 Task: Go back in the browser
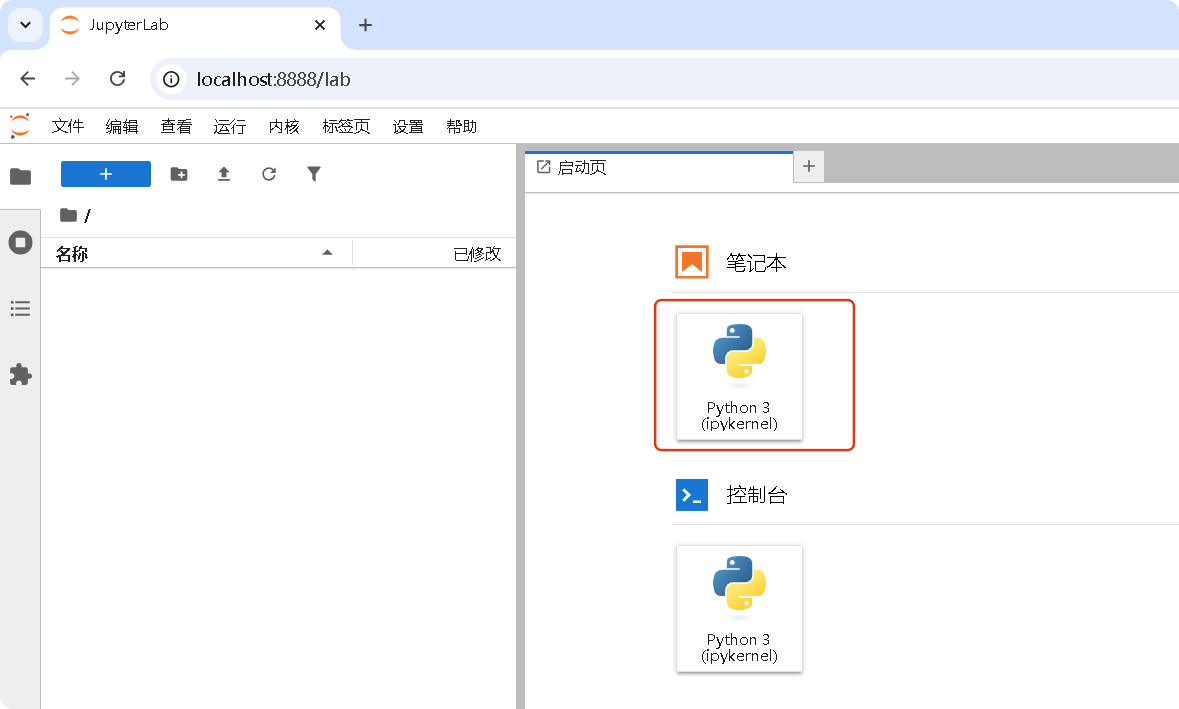[x=28, y=79]
